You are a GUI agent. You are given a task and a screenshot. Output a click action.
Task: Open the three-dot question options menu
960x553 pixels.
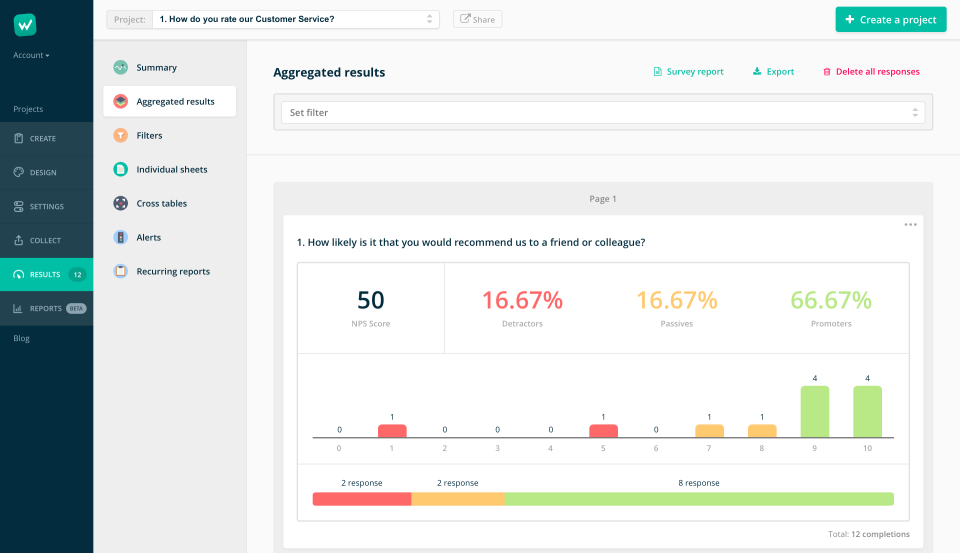[910, 225]
